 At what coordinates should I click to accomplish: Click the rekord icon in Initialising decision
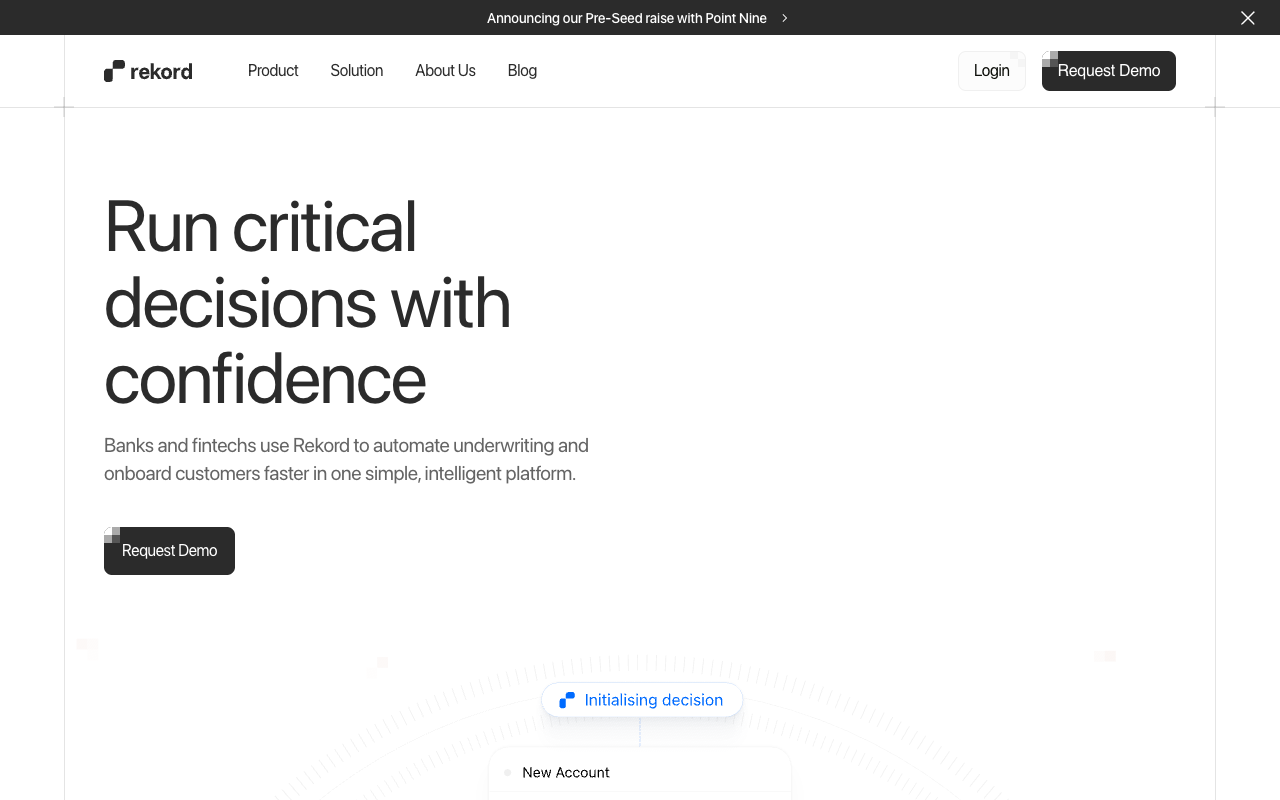tap(567, 700)
